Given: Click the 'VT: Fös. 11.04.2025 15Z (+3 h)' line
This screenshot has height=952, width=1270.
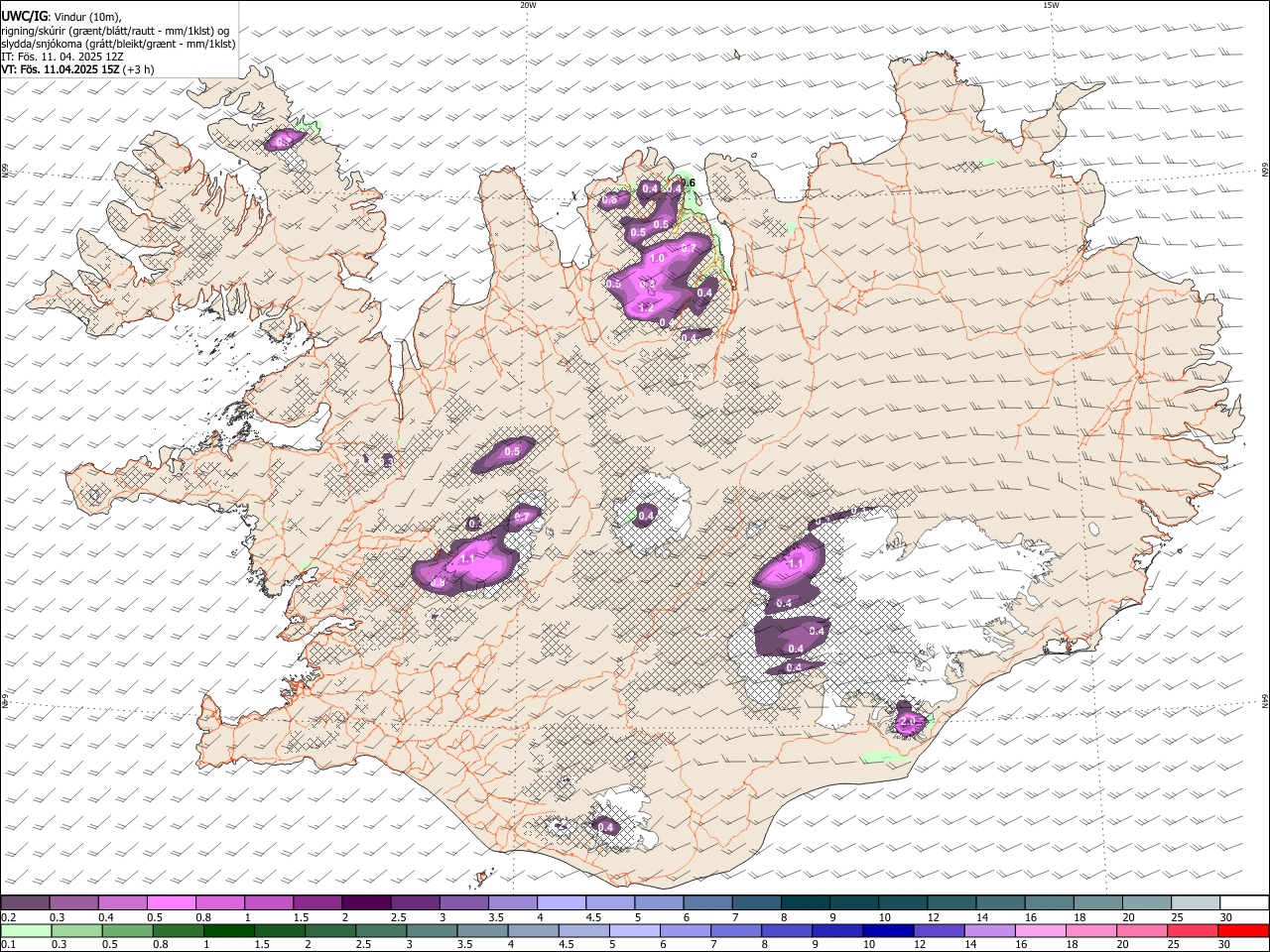Looking at the screenshot, I should (77, 69).
